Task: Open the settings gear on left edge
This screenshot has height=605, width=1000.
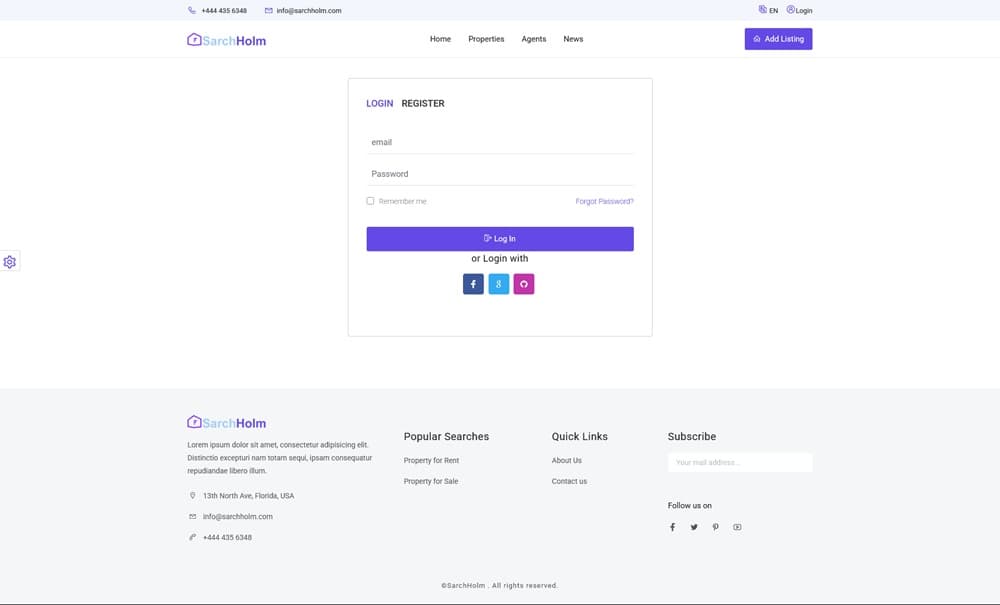Action: (10, 262)
